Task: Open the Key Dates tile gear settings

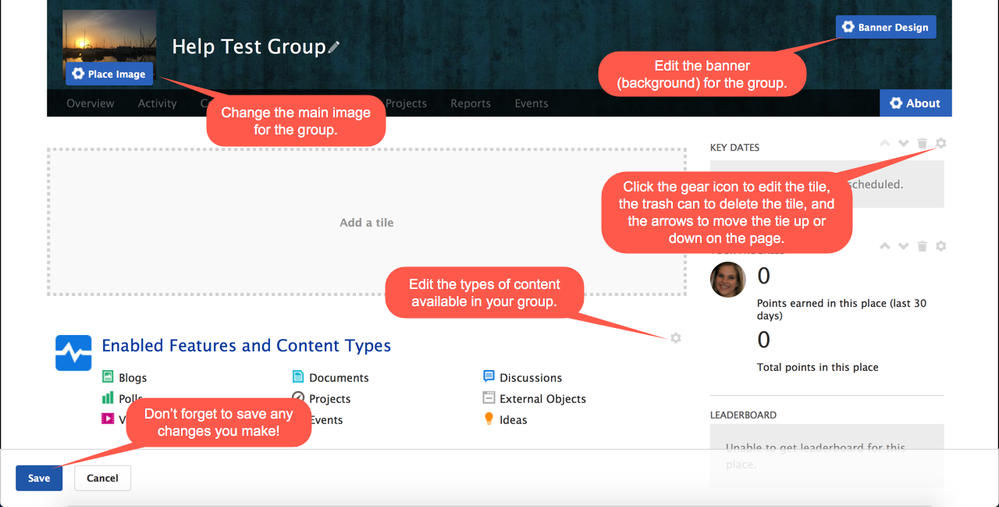Action: coord(941,144)
